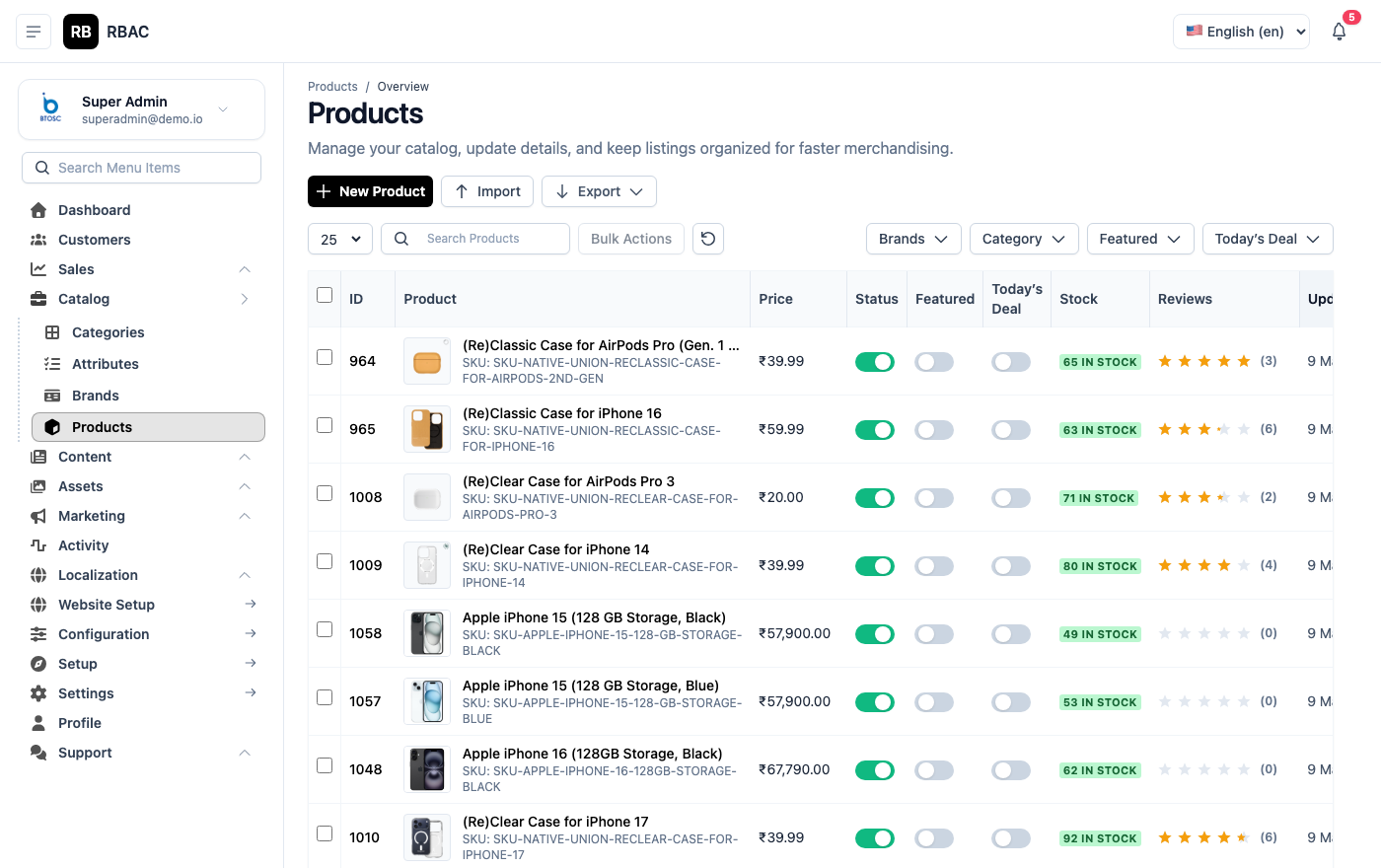Screen dimensions: 1381x868
Task: Enable Featured toggle for product 1010
Action: [934, 838]
